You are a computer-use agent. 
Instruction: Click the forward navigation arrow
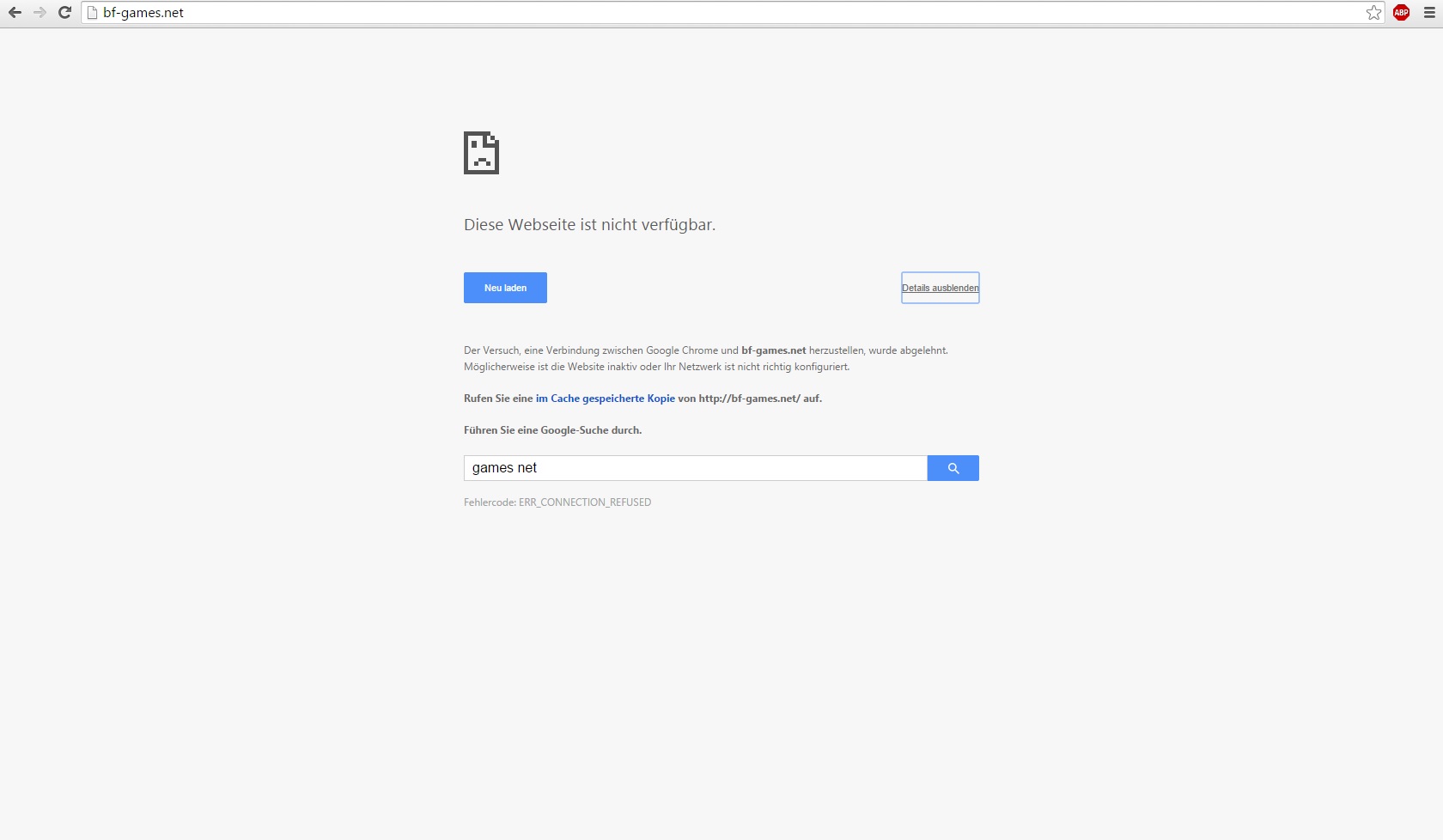(40, 13)
